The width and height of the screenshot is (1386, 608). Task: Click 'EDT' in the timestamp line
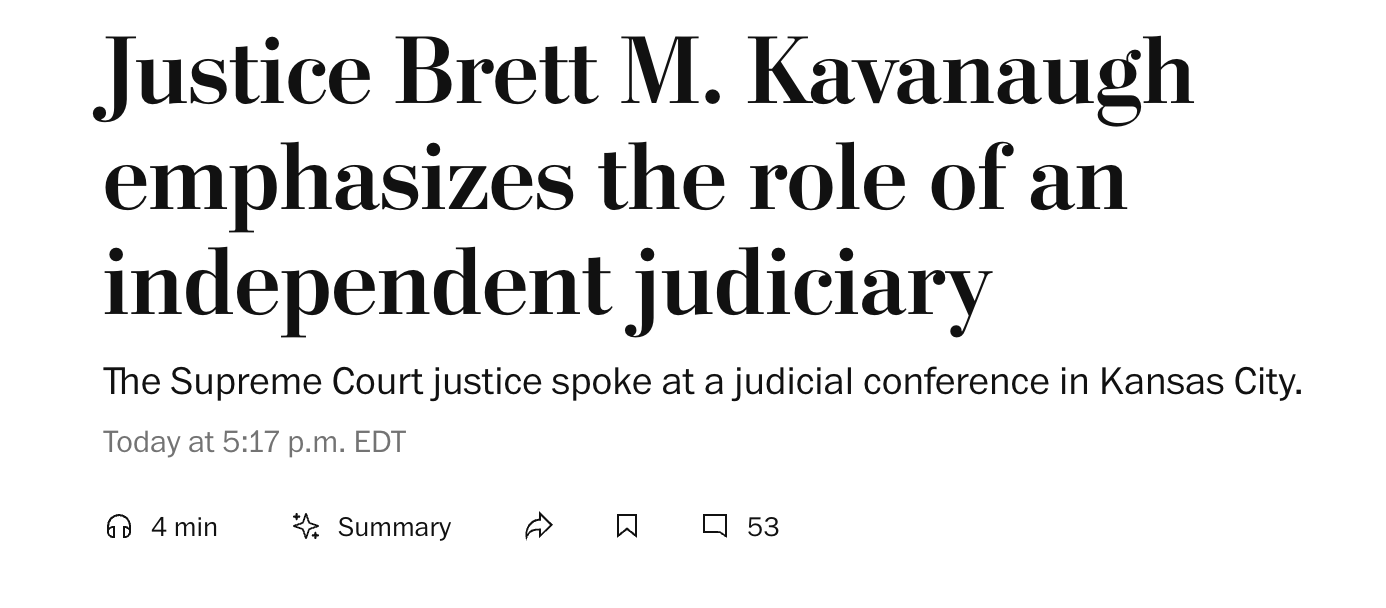(379, 442)
